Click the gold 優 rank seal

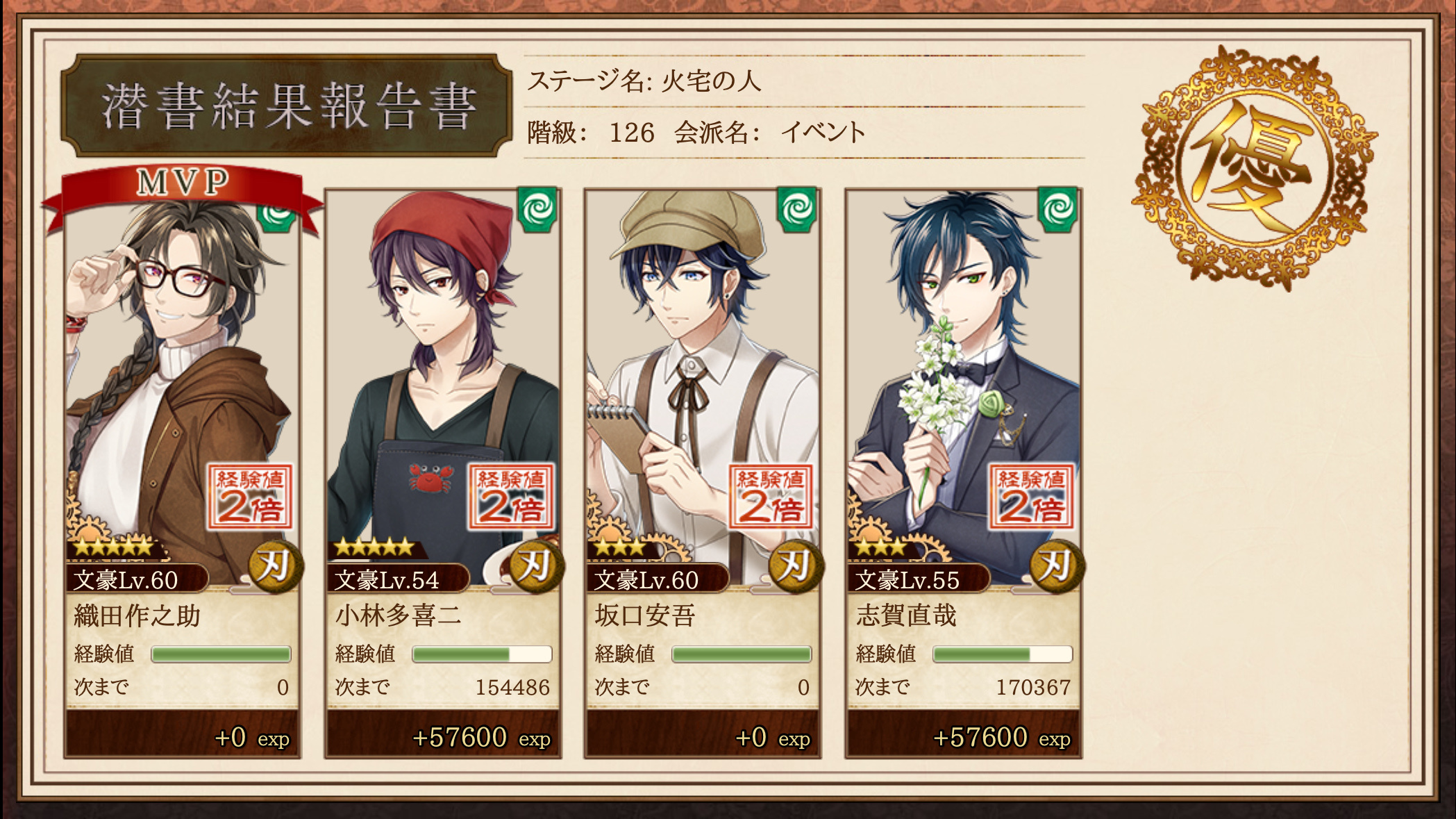[1254, 167]
